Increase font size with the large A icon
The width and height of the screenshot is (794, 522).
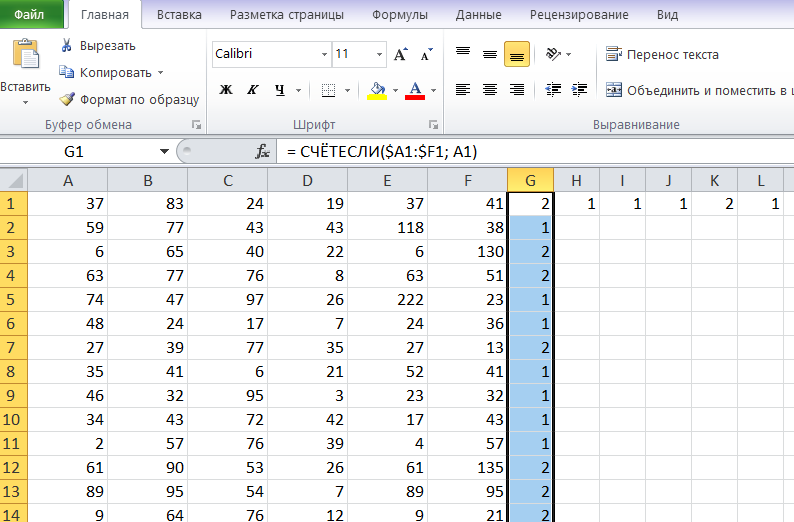coord(401,54)
